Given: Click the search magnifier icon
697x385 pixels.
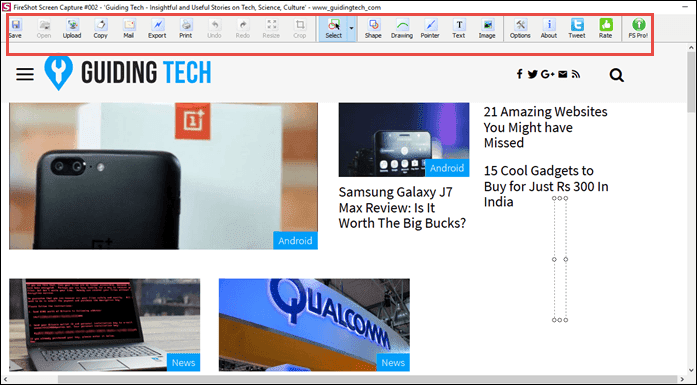Looking at the screenshot, I should coord(617,75).
